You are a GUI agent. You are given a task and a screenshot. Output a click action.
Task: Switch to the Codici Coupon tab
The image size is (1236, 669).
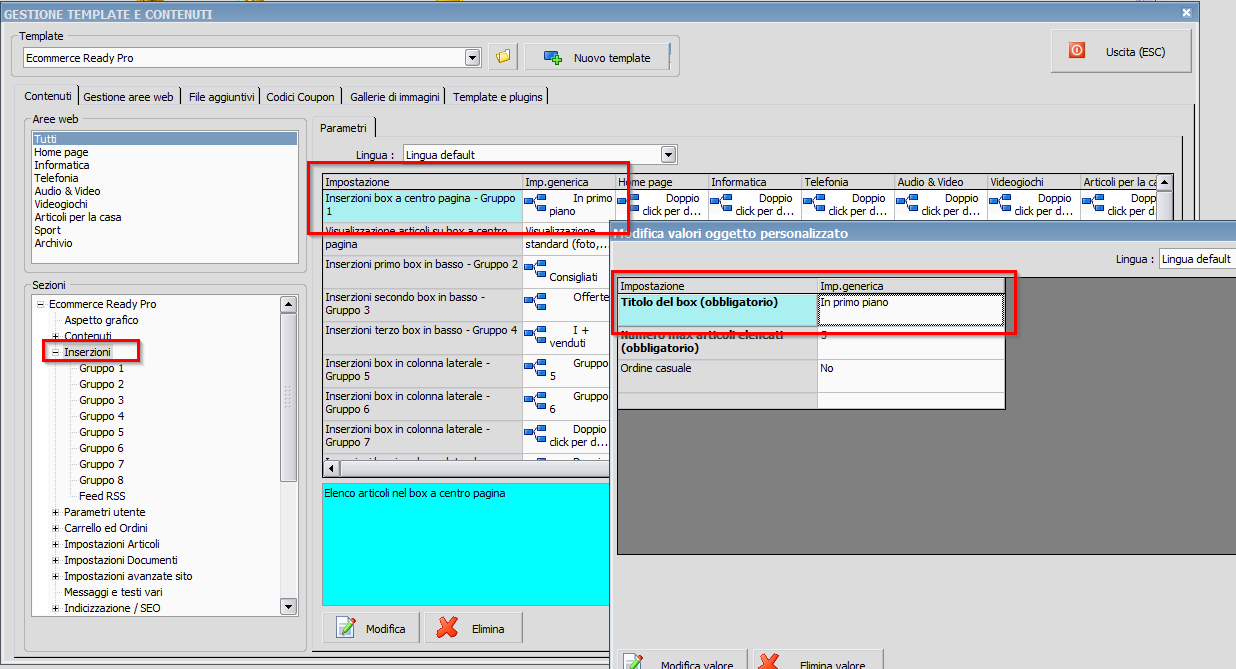click(301, 97)
